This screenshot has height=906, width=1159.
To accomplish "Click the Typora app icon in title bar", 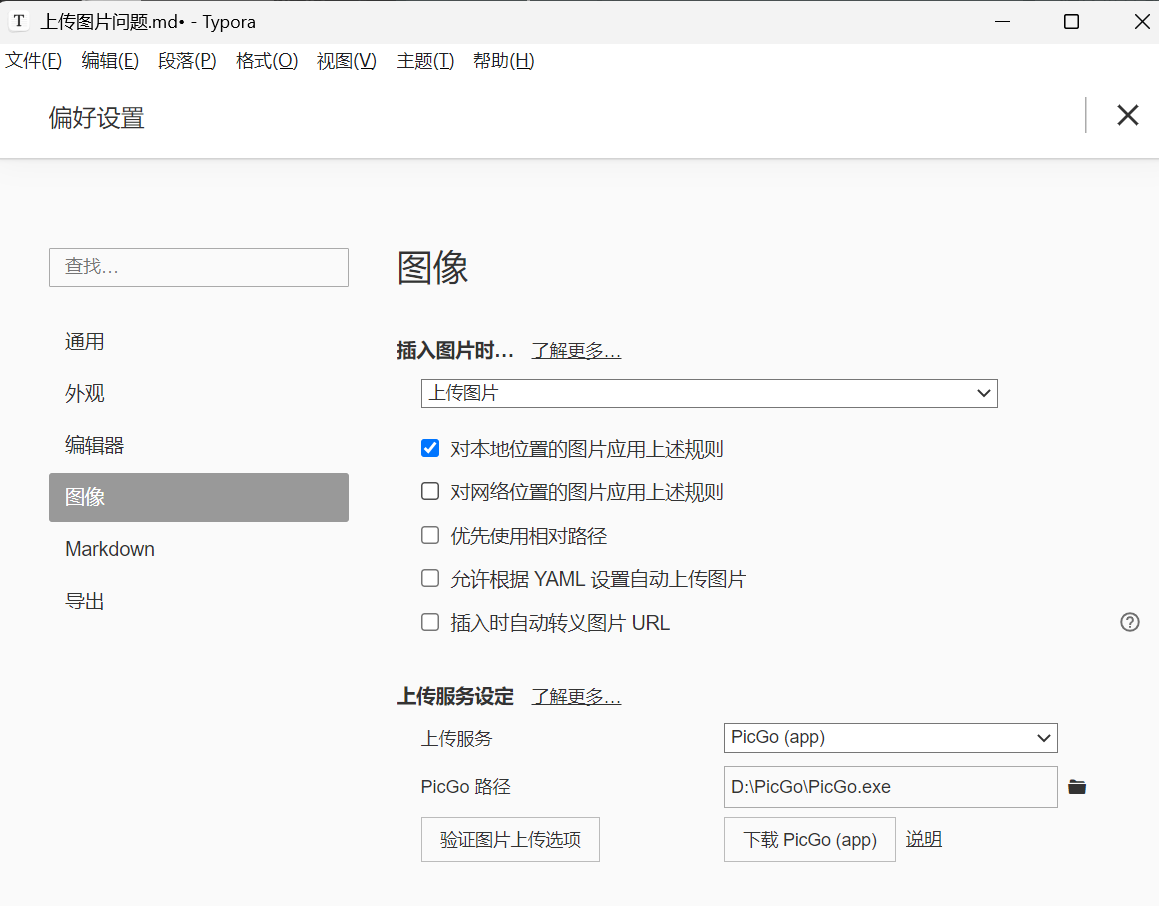I will [x=18, y=21].
